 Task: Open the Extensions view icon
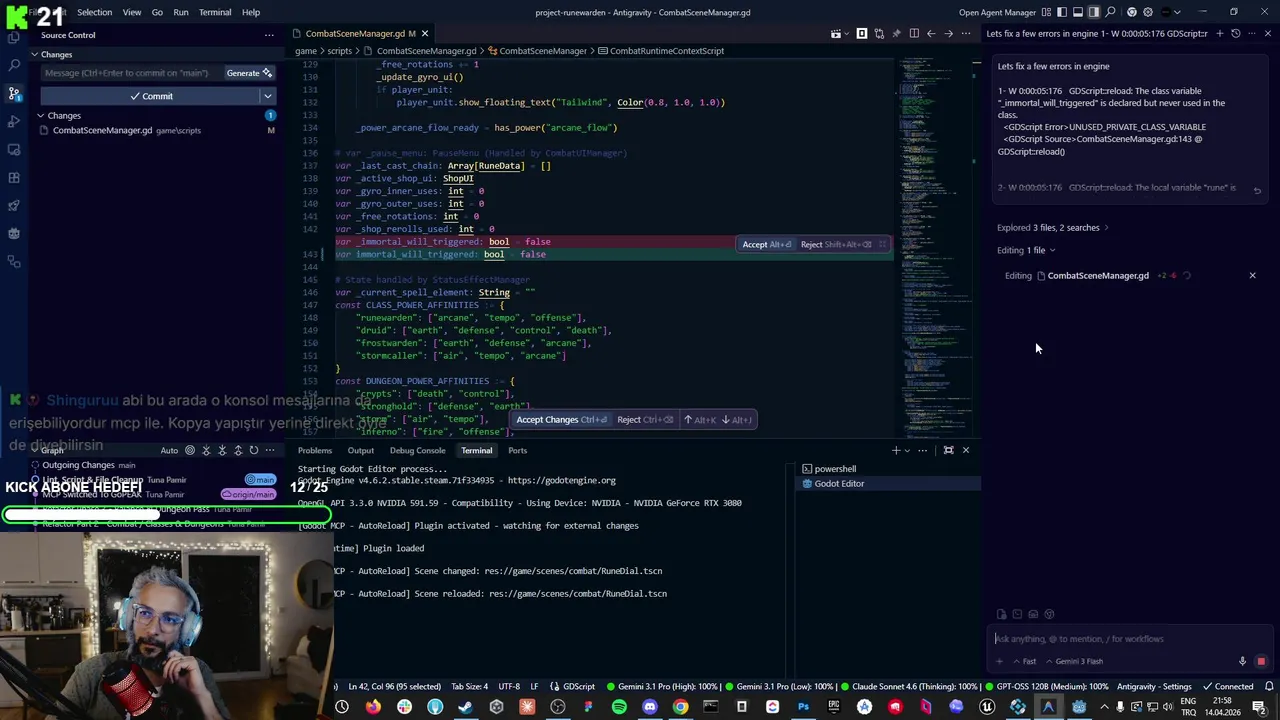click(x=14, y=177)
